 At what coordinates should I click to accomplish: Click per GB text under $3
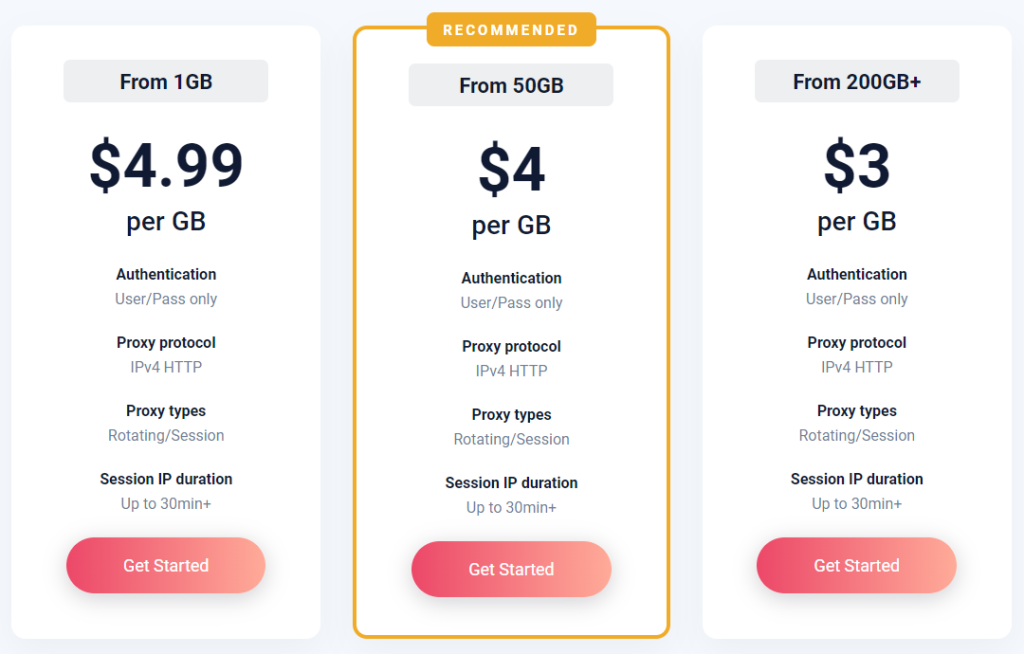(x=857, y=221)
